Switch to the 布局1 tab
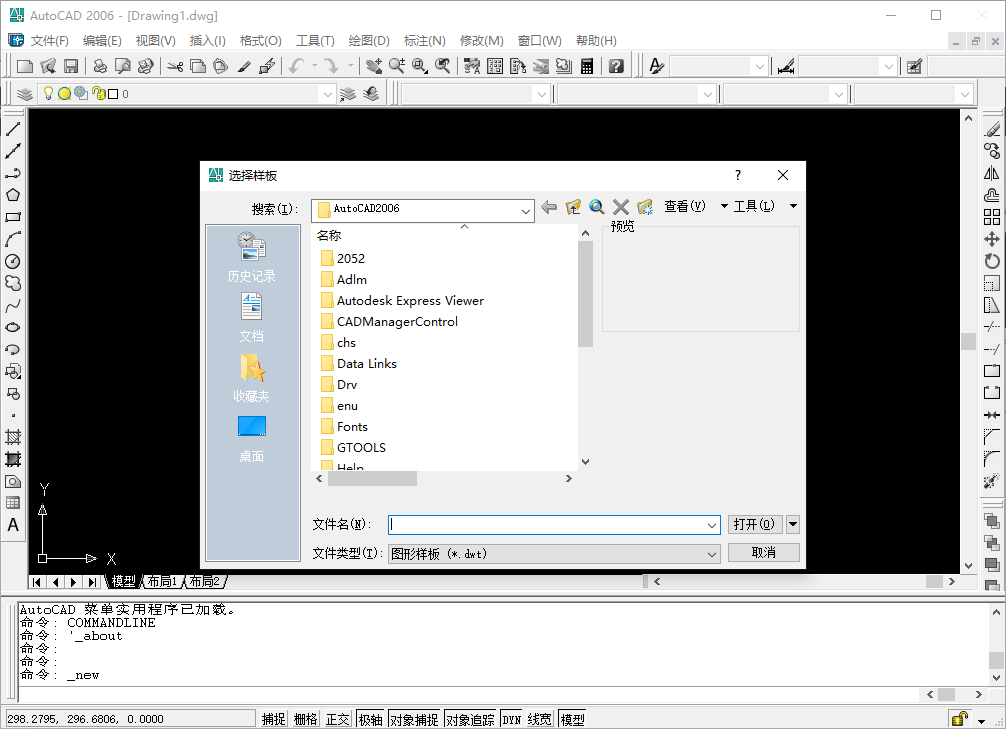The width and height of the screenshot is (1006, 729). tap(161, 581)
